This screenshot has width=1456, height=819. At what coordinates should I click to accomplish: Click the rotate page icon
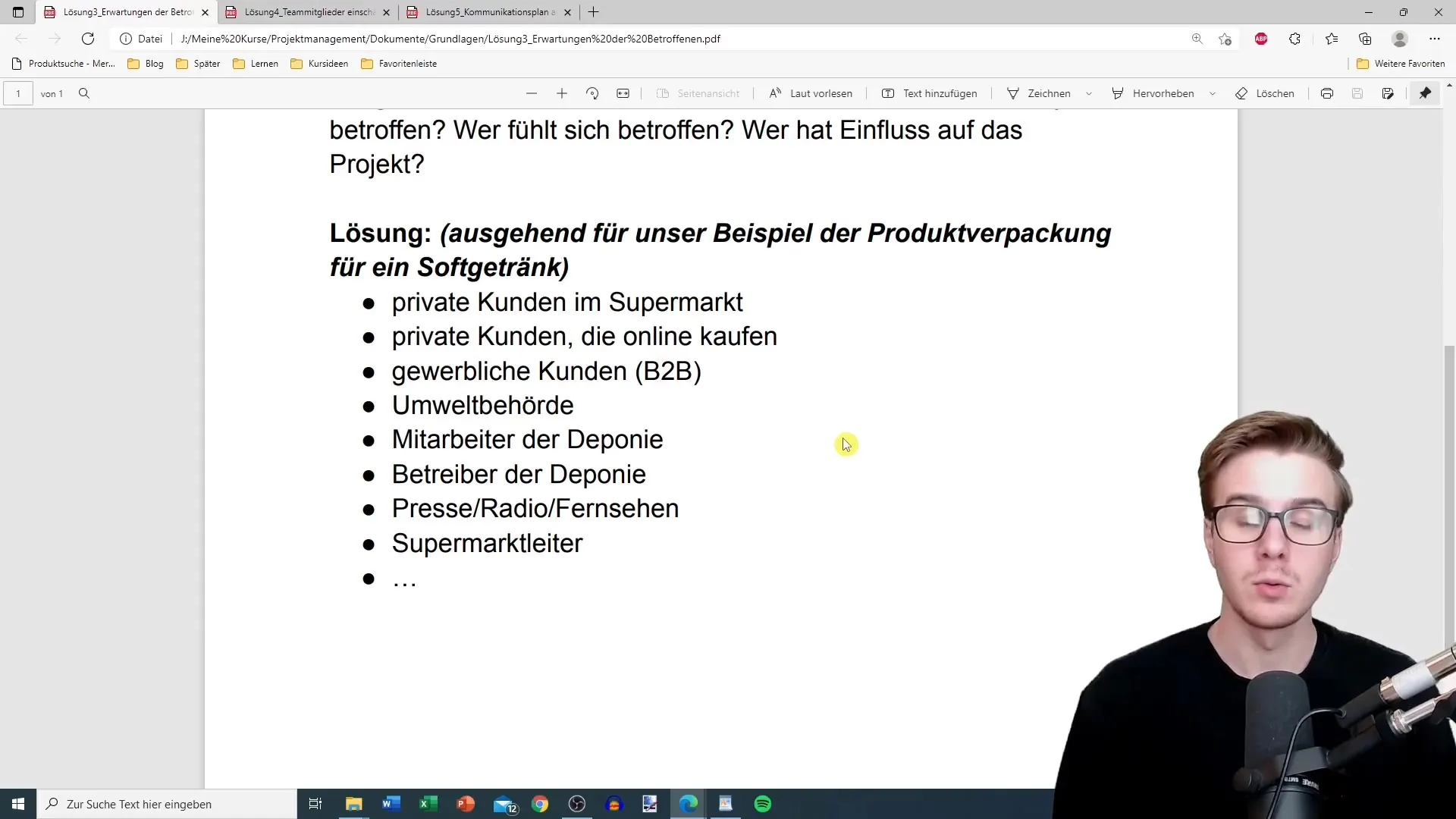[x=592, y=93]
